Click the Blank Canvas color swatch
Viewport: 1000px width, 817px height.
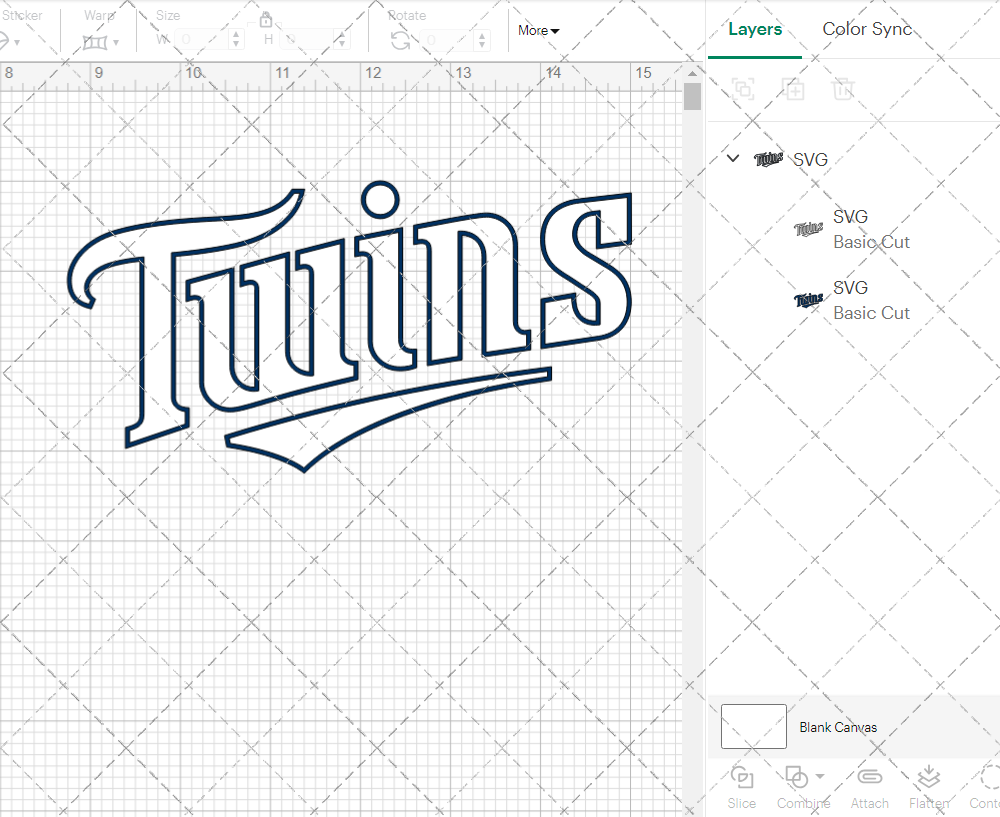pos(753,727)
